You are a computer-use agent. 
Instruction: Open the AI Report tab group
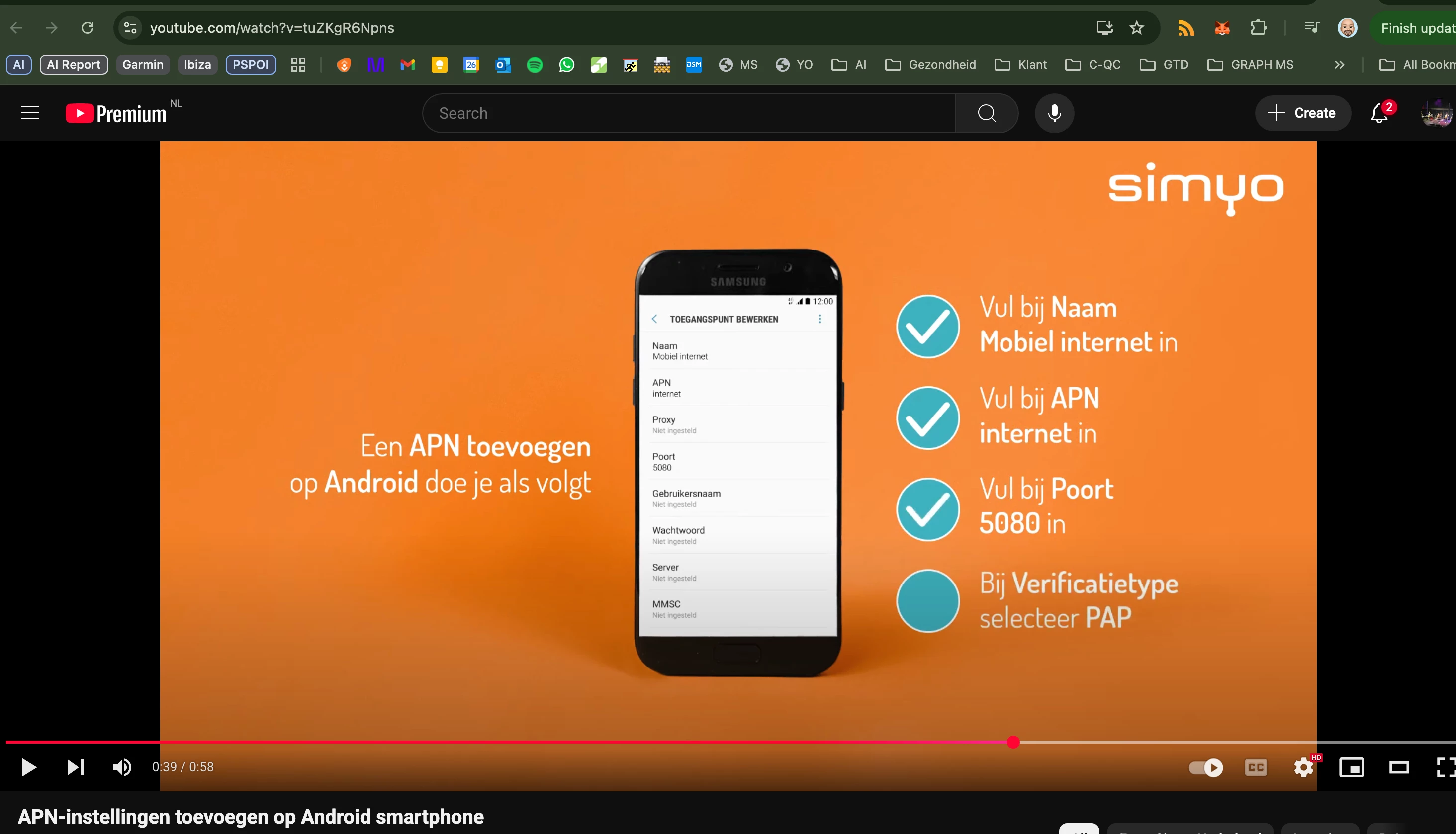point(74,65)
